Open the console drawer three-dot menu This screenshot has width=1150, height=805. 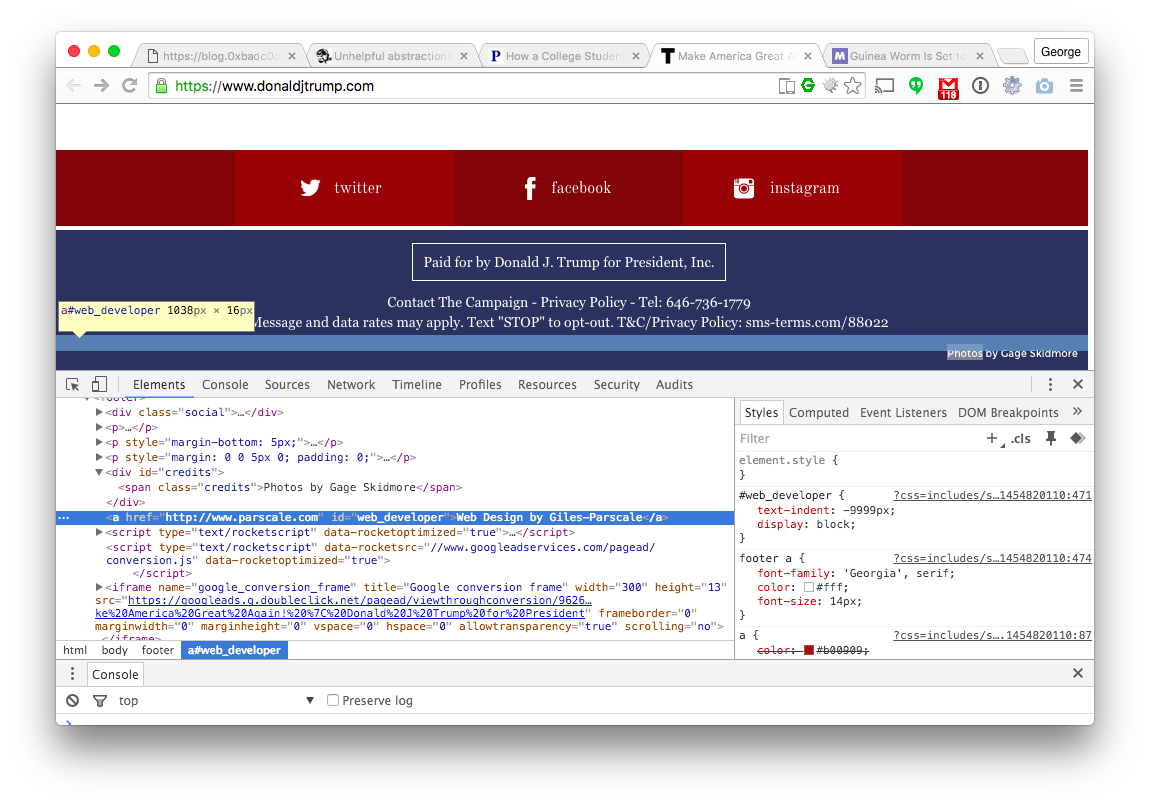point(72,674)
